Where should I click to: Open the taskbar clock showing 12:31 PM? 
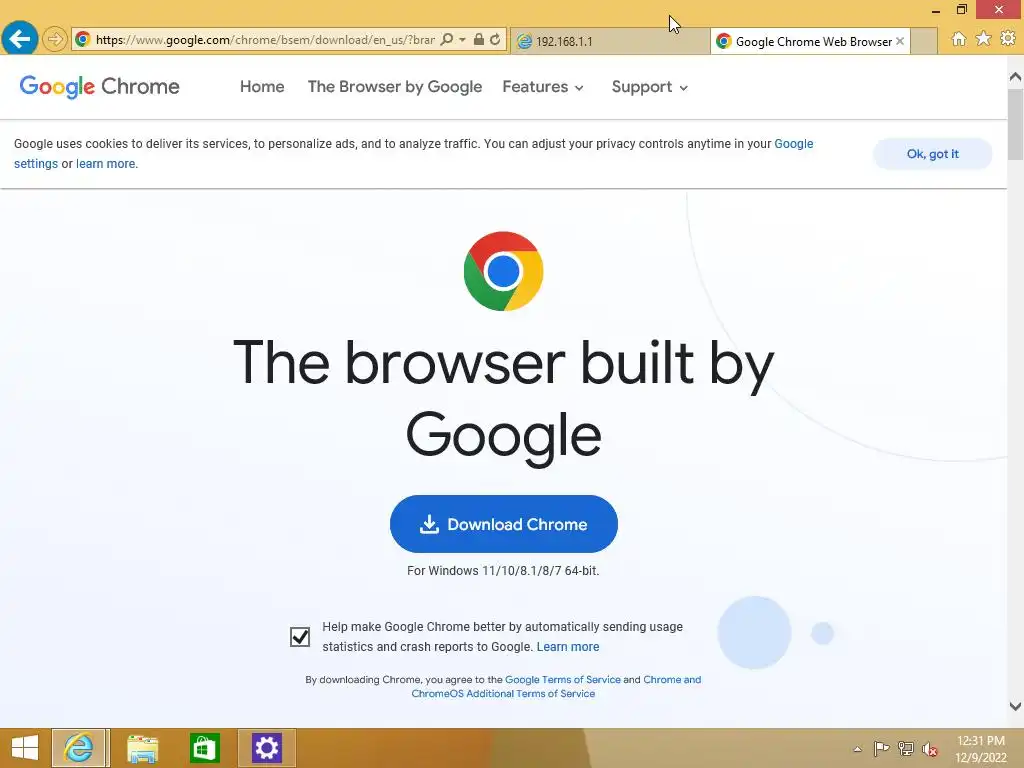[x=980, y=749]
